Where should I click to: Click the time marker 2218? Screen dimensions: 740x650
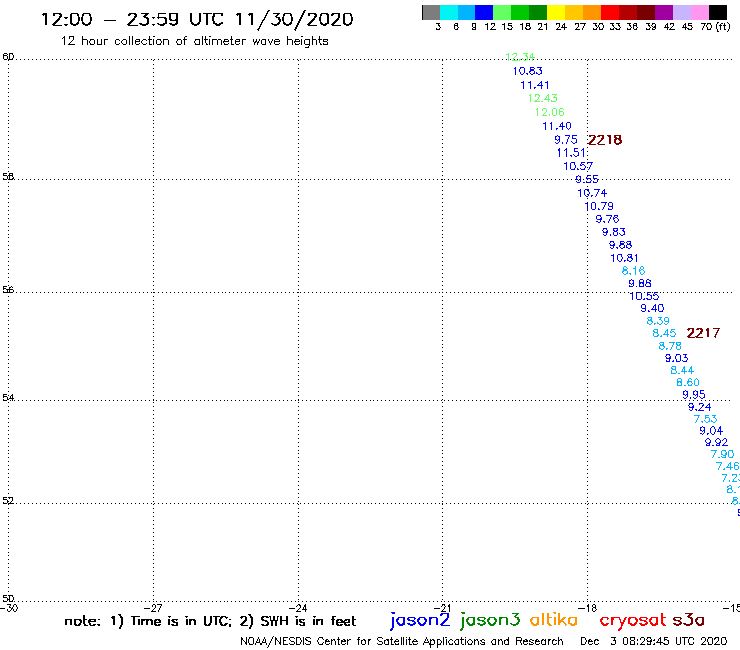coord(605,140)
